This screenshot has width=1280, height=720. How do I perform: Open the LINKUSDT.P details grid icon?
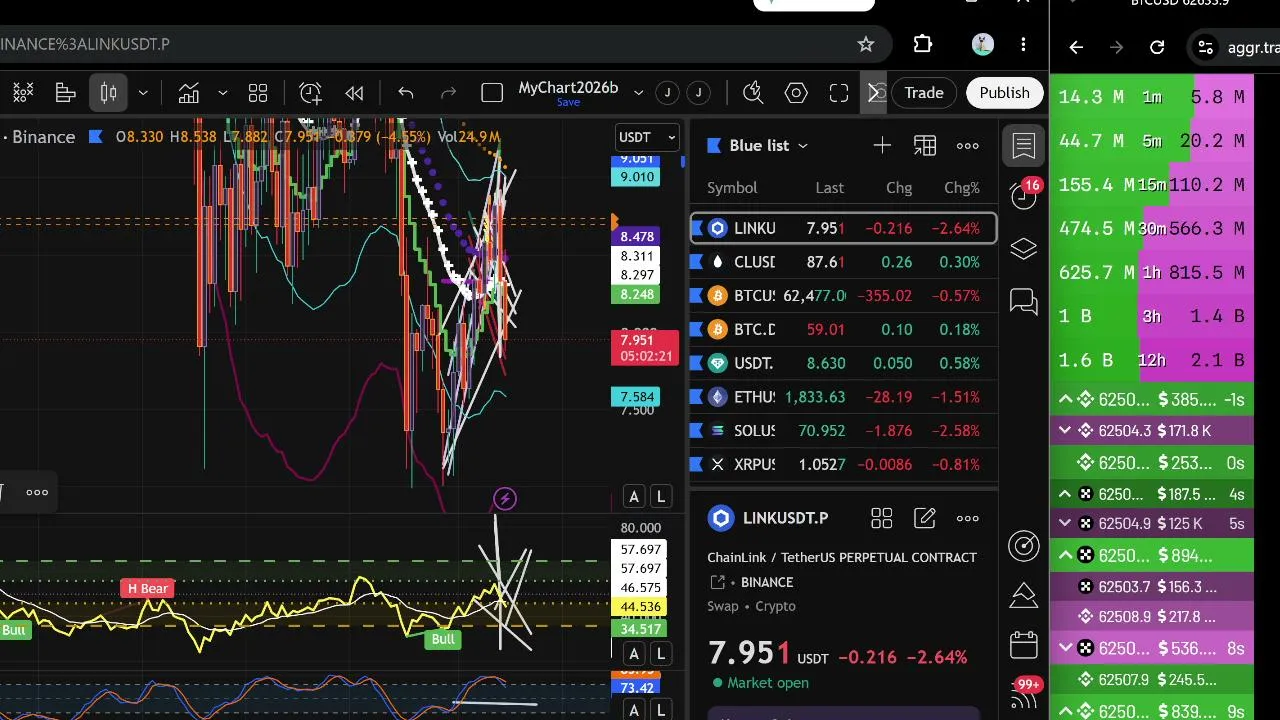pos(881,518)
